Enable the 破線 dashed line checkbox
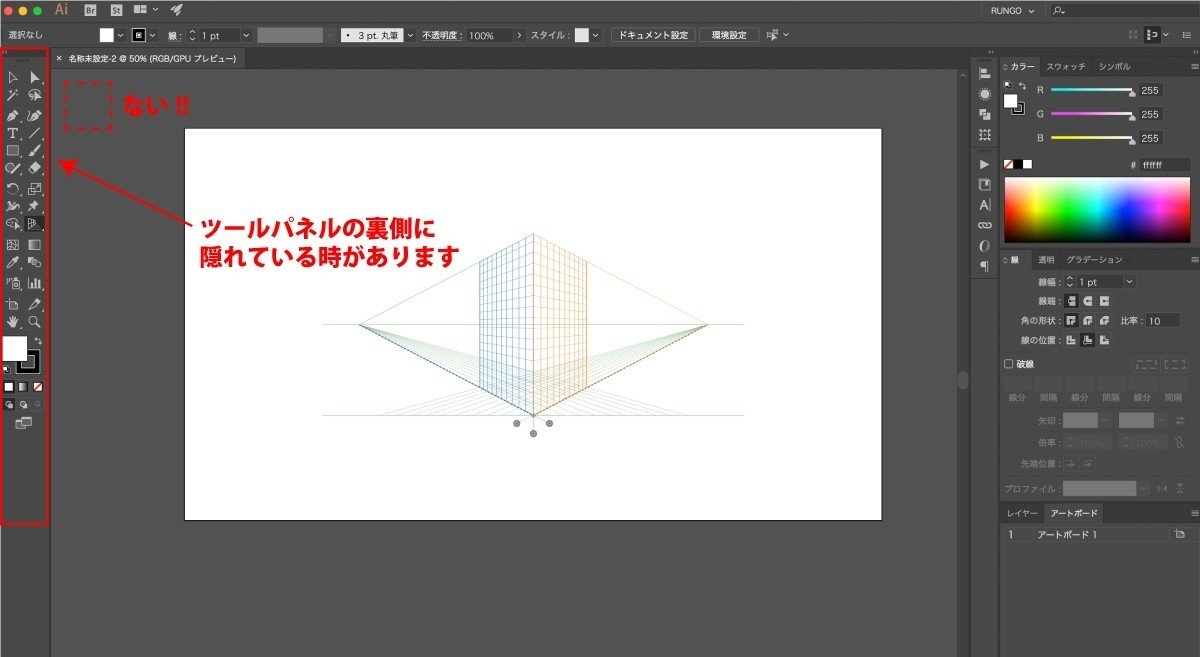Screen dimensions: 1200x657 tap(1008, 363)
